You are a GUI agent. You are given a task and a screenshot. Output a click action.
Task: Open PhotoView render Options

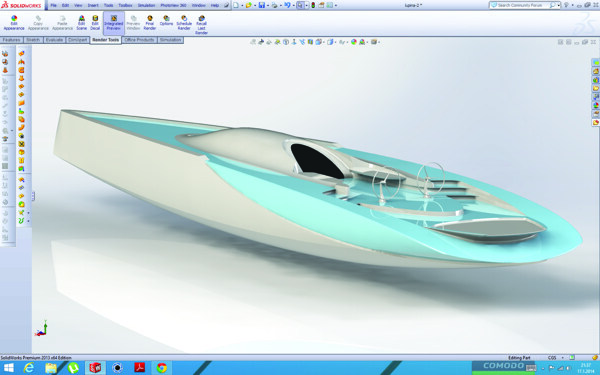[166, 21]
